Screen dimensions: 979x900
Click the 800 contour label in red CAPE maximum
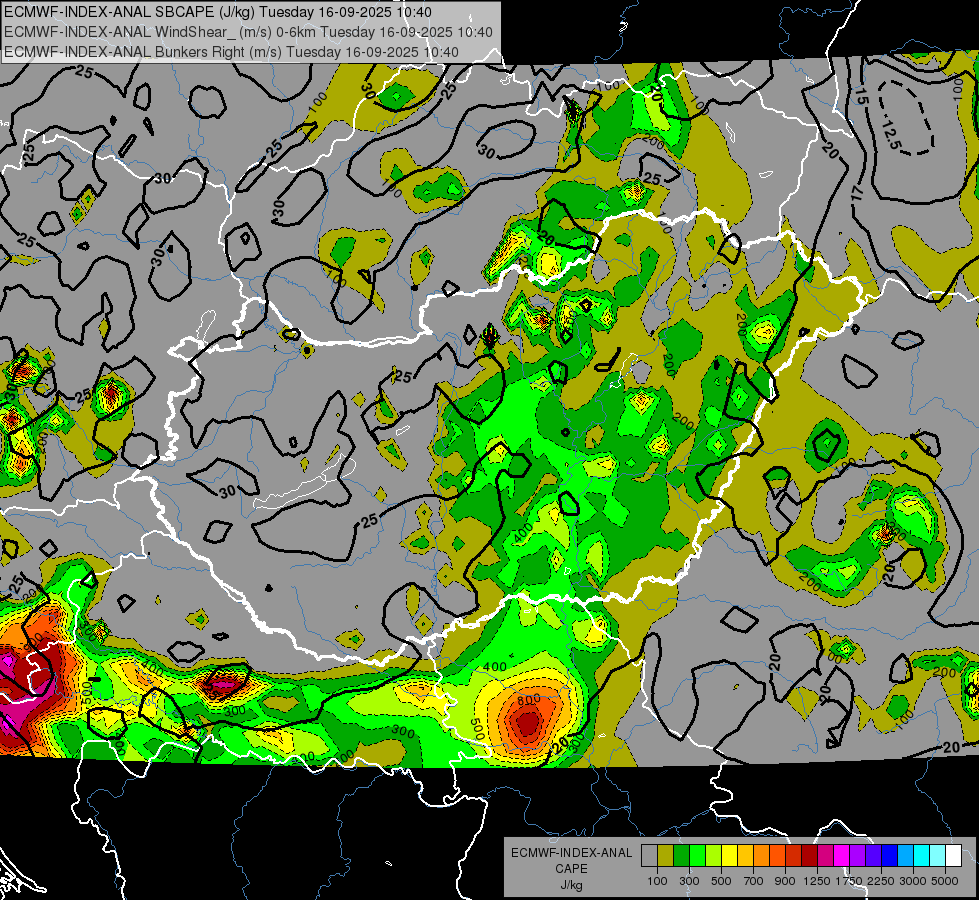pos(529,700)
